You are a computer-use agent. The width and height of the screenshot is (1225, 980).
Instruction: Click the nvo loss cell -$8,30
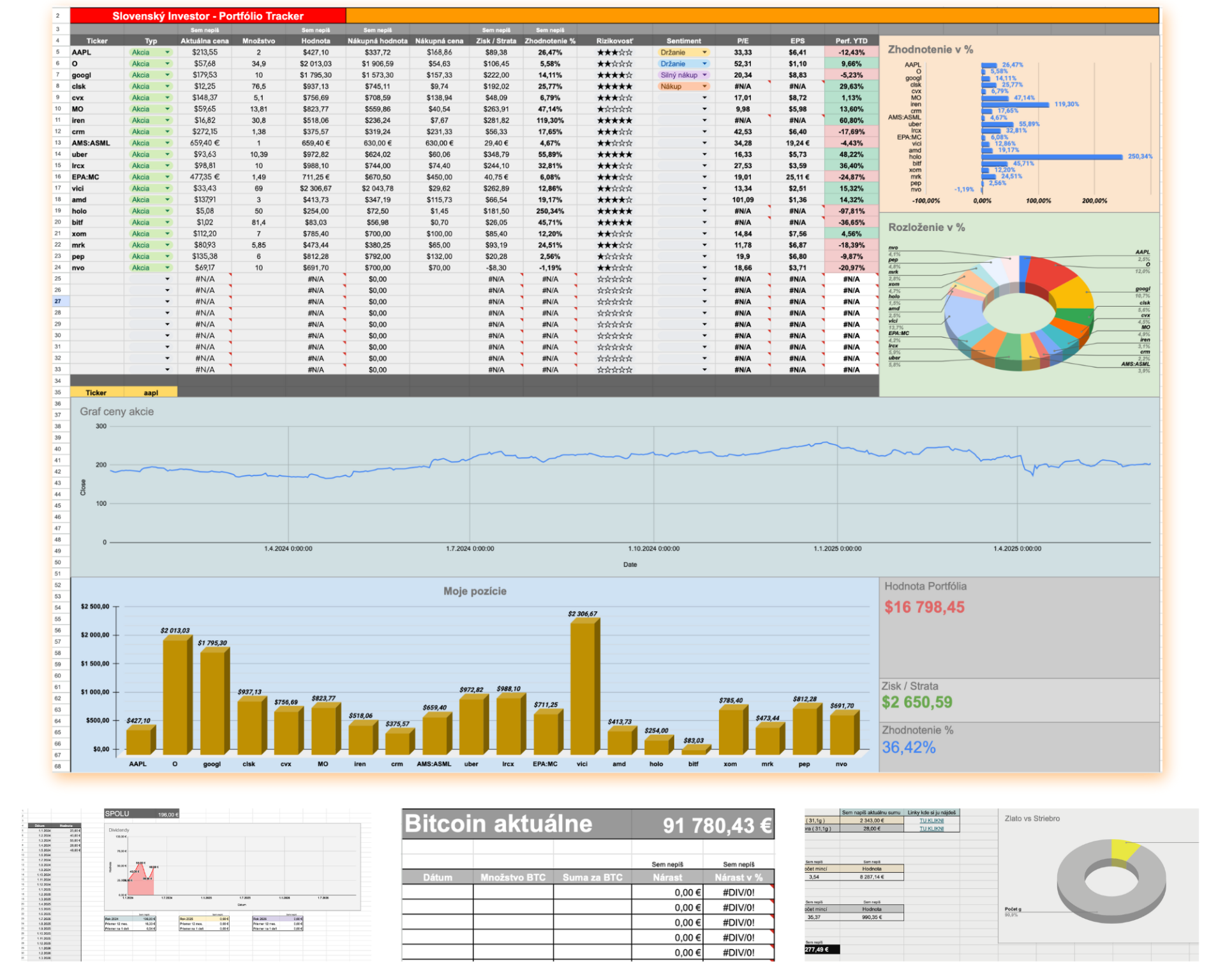[x=496, y=268]
